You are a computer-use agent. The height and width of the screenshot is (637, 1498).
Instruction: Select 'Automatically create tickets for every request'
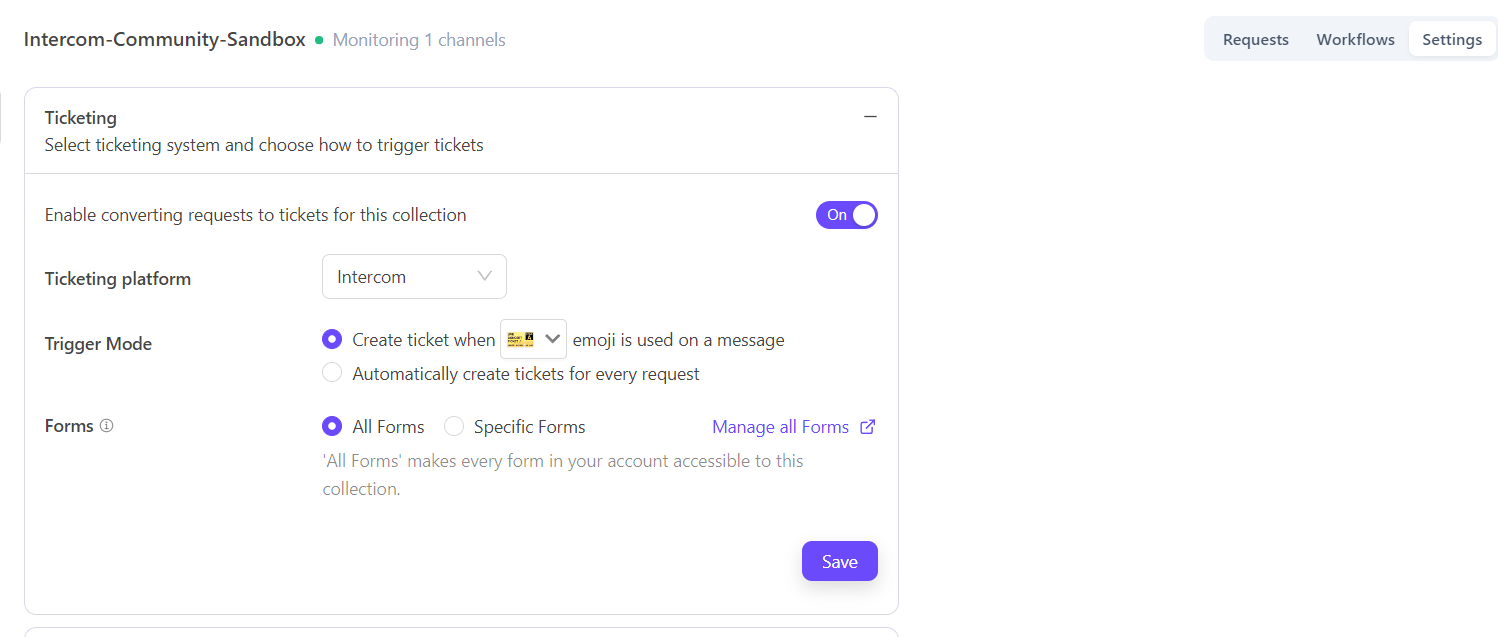coord(332,374)
